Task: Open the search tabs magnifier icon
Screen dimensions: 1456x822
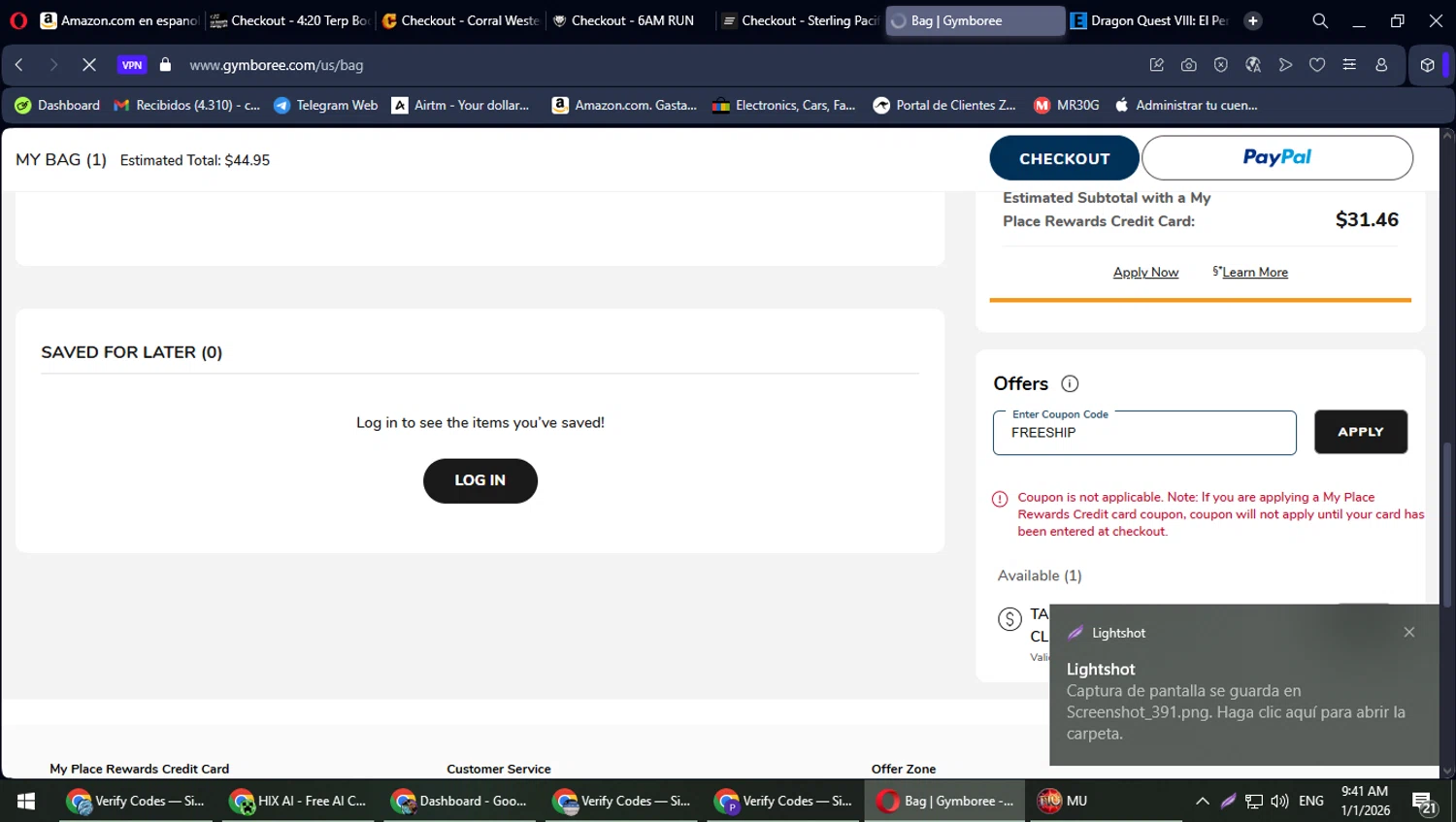Action: (x=1320, y=20)
